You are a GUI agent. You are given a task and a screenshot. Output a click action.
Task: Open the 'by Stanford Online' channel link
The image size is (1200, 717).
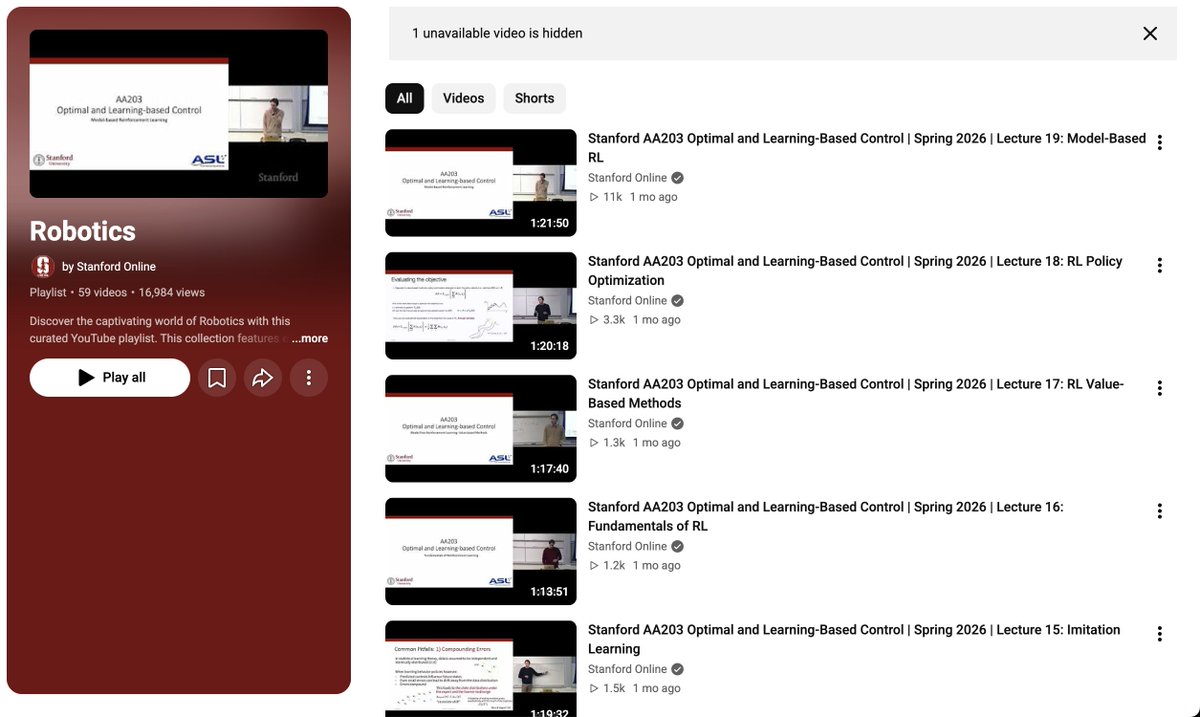pos(109,267)
